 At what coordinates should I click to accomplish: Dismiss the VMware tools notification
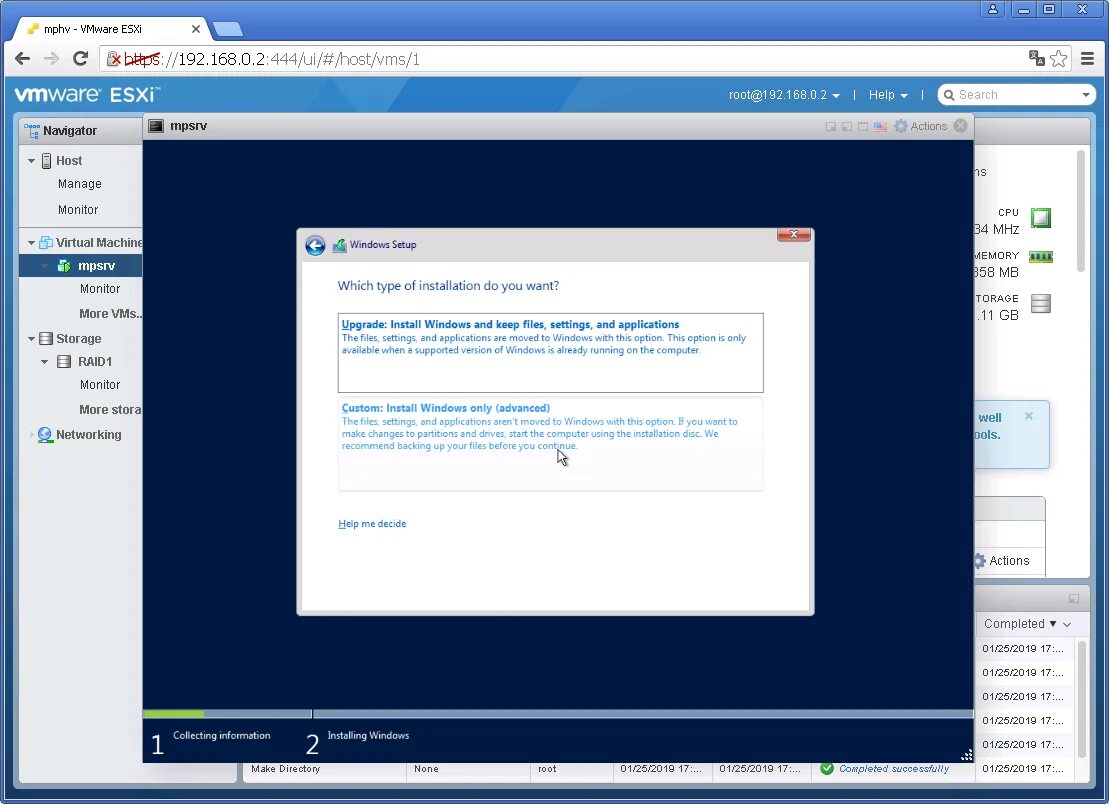(x=1029, y=416)
